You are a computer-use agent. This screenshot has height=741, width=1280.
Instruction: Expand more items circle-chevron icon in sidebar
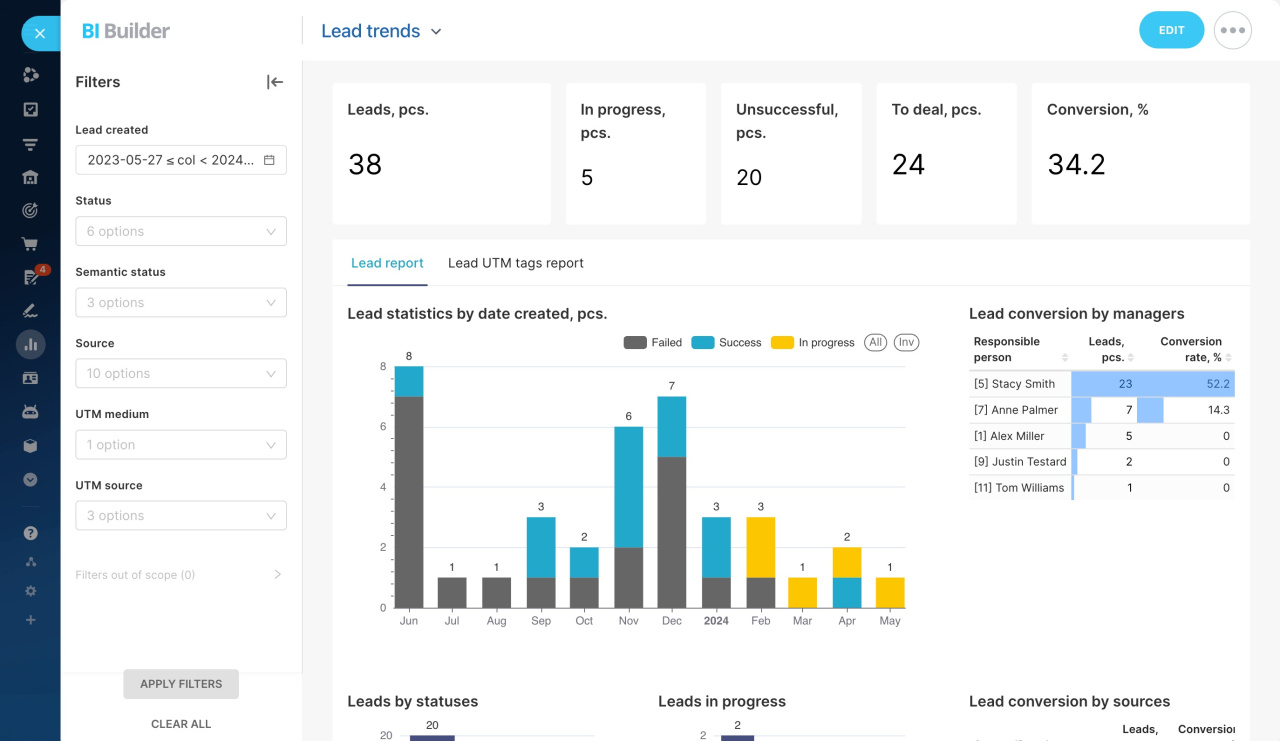[x=30, y=480]
